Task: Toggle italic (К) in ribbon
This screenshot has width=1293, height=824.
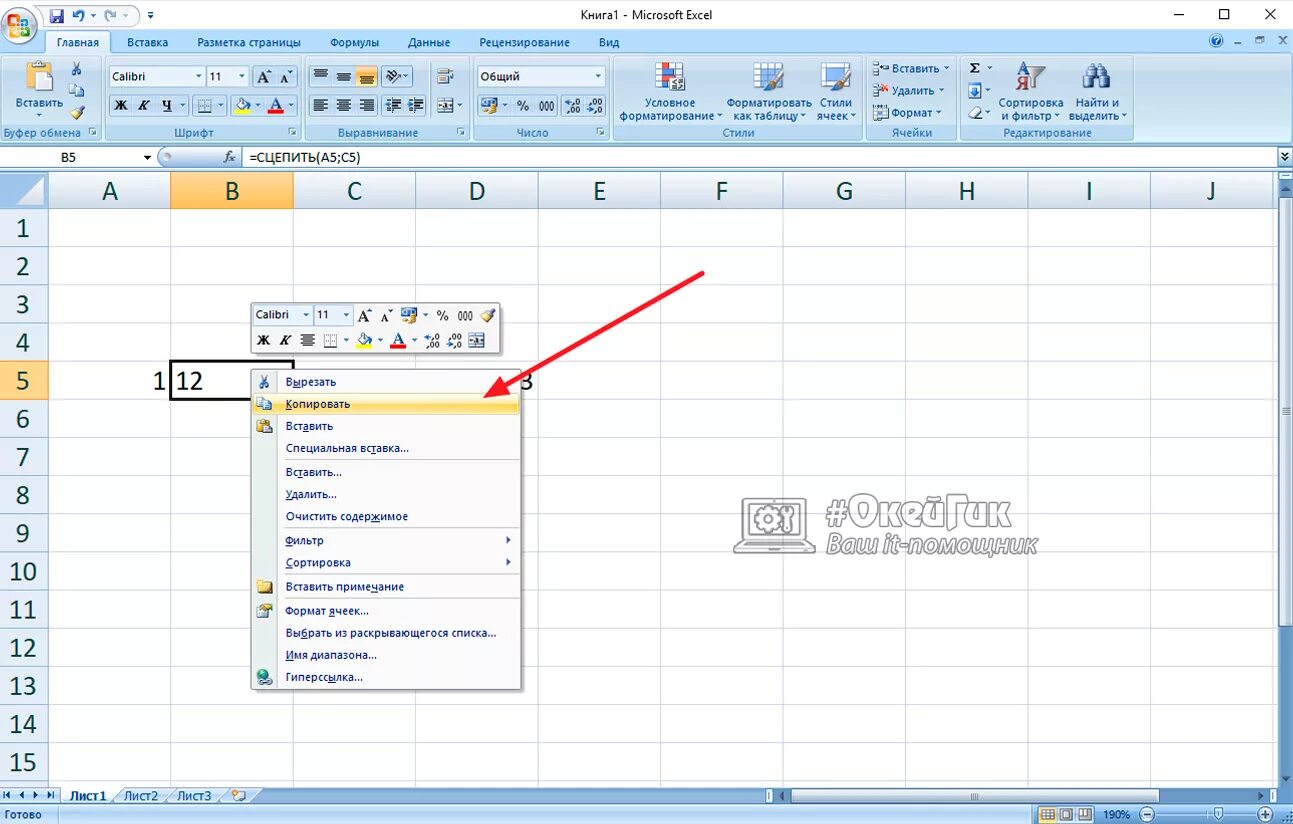Action: [143, 105]
